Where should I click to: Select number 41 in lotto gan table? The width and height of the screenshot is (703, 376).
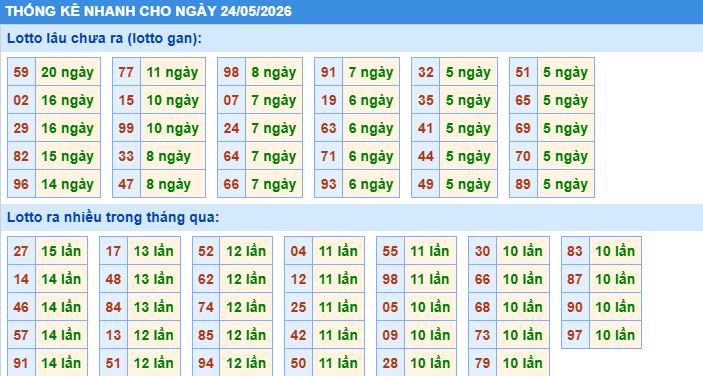[x=425, y=128]
